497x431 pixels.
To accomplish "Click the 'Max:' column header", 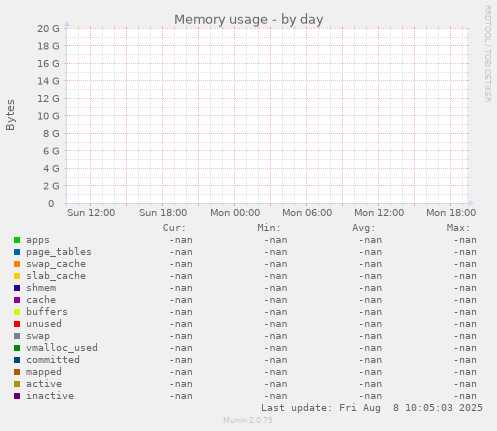I will (458, 228).
